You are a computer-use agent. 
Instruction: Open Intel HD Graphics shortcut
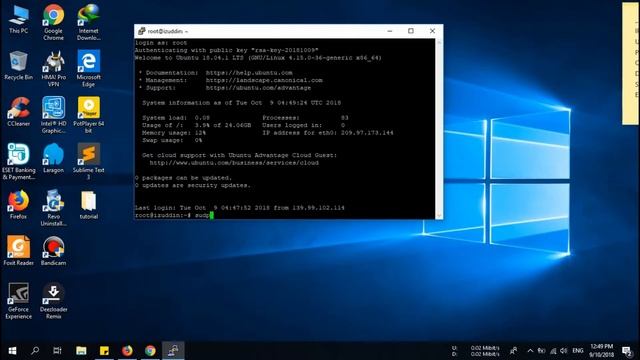(53, 115)
